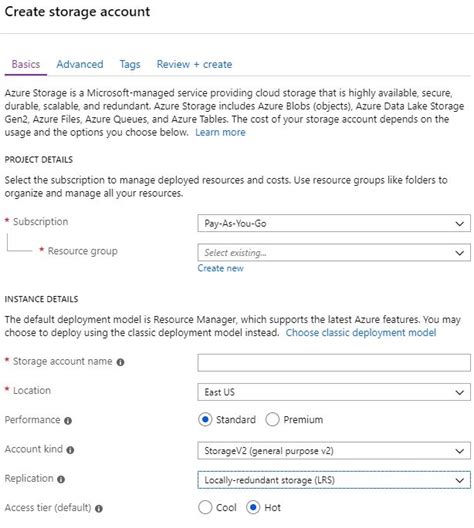Focus the Storage account name field
This screenshot has width=474, height=528.
(x=334, y=363)
